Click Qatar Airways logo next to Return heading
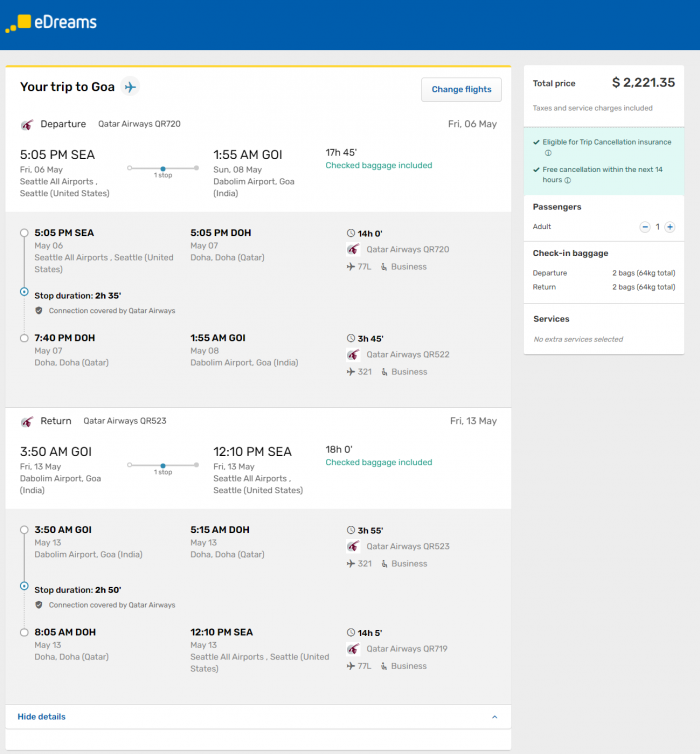The image size is (700, 754). (x=27, y=422)
